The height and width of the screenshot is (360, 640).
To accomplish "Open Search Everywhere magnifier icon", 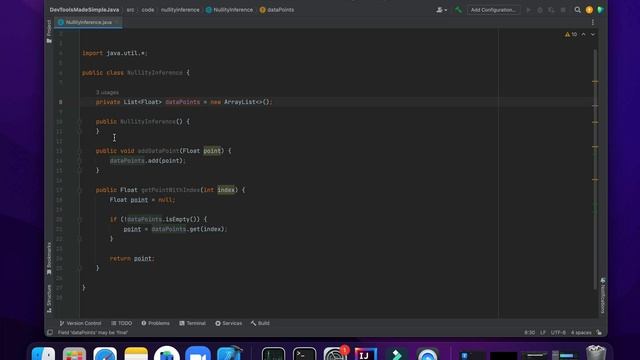I will pos(578,10).
